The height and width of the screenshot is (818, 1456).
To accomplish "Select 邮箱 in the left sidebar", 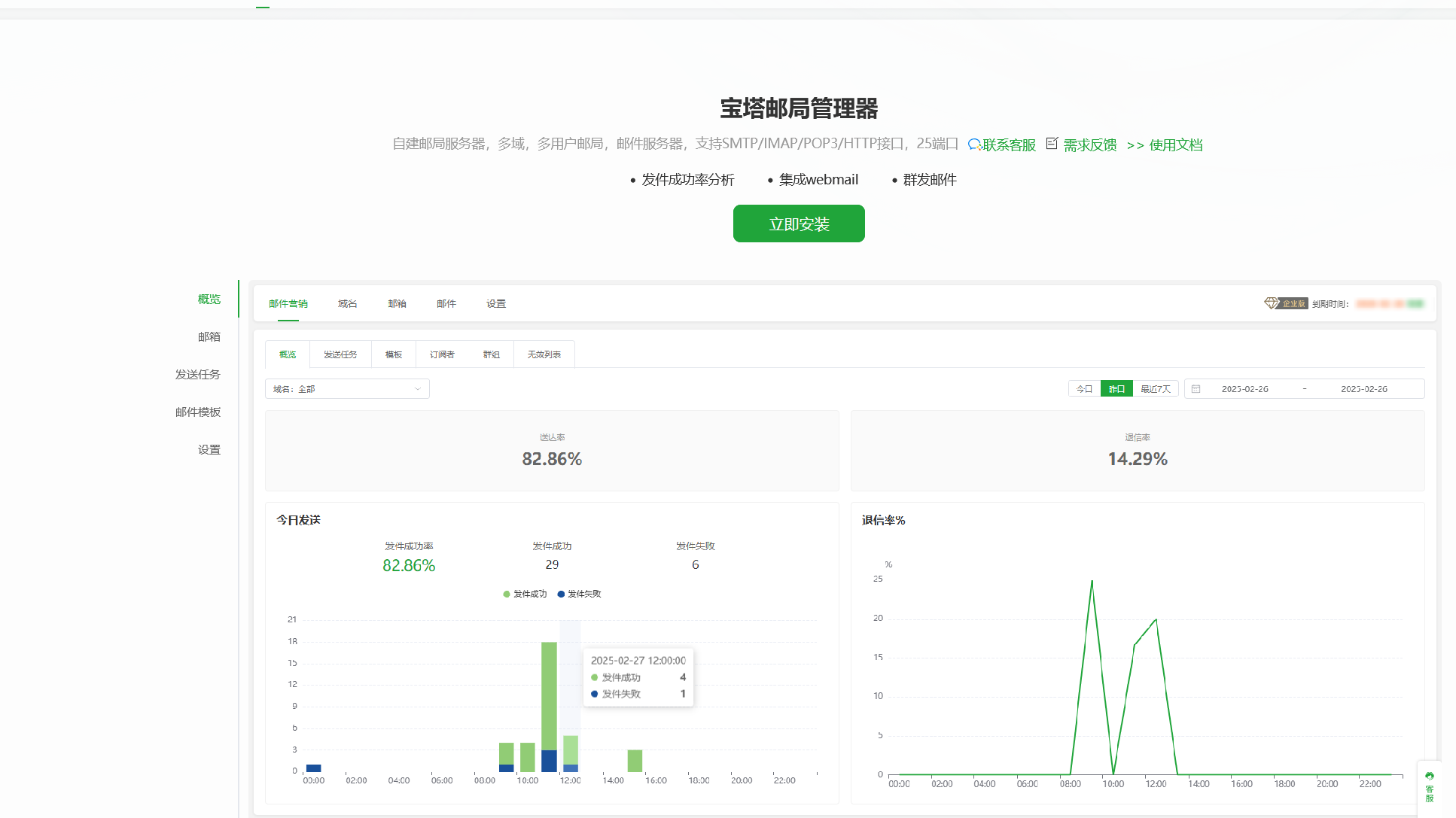I will click(209, 336).
